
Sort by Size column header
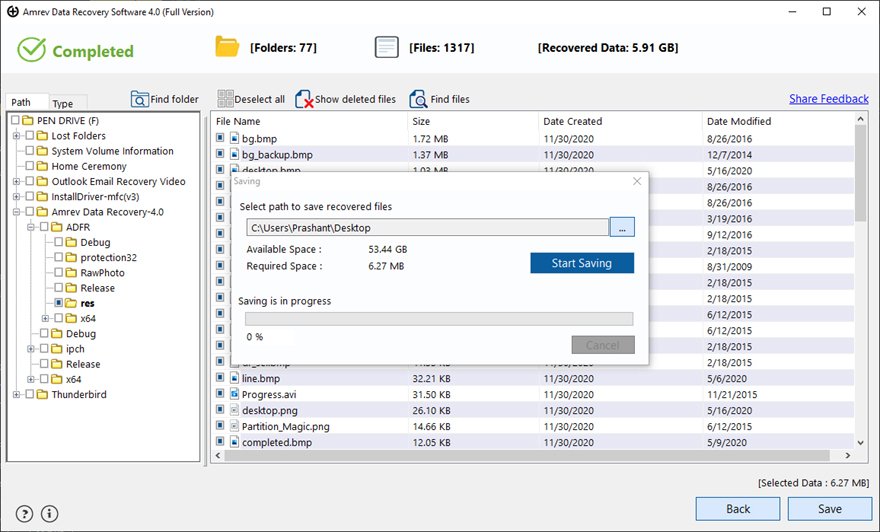pyautogui.click(x=473, y=121)
